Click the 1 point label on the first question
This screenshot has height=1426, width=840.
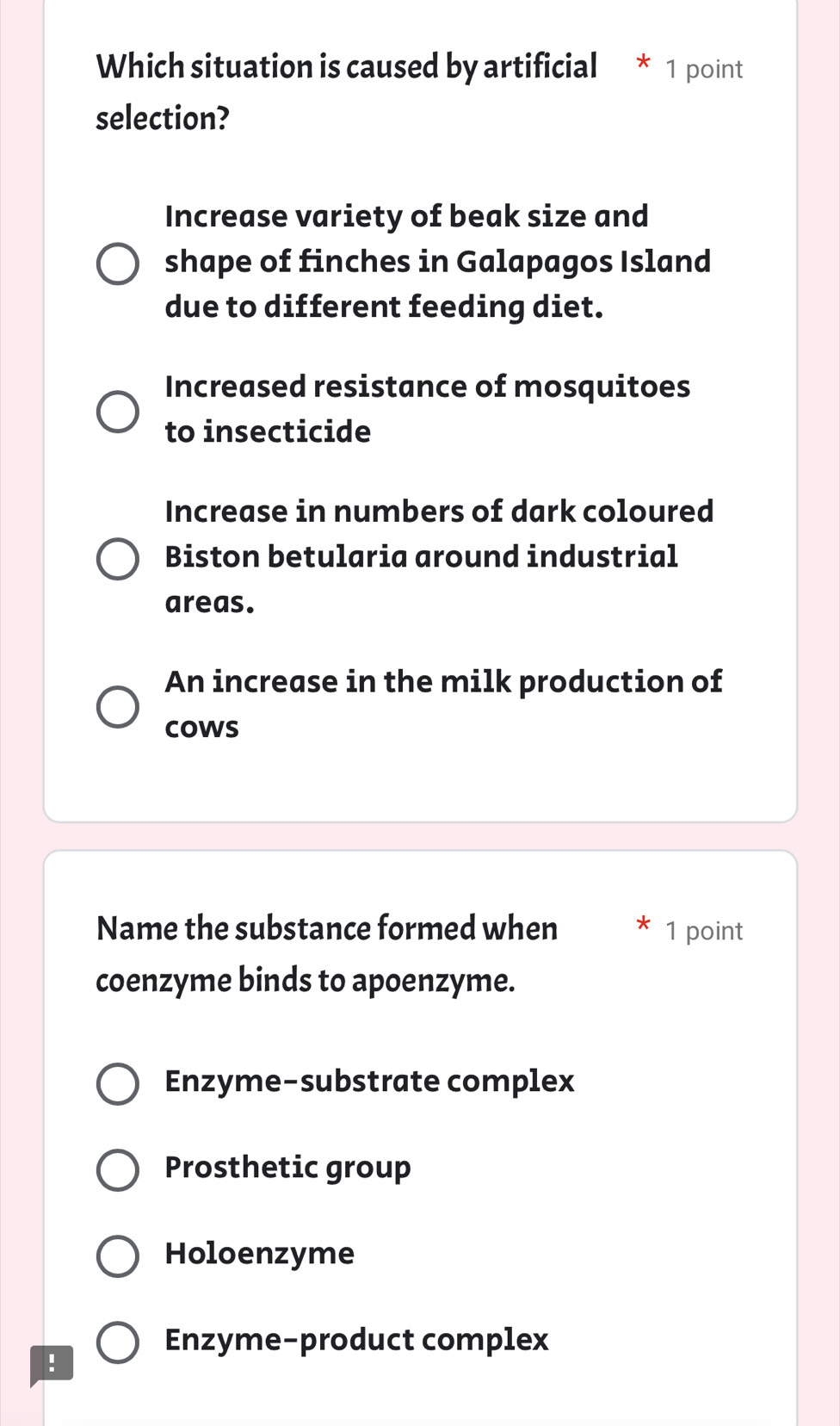point(702,69)
